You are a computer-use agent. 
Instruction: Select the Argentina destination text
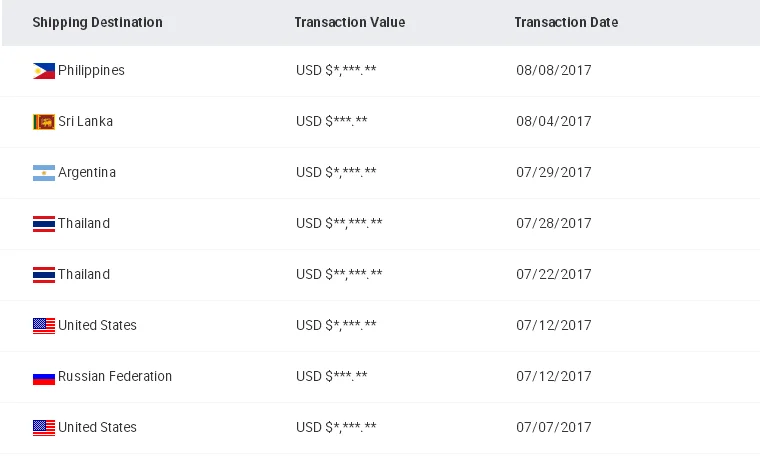click(87, 173)
